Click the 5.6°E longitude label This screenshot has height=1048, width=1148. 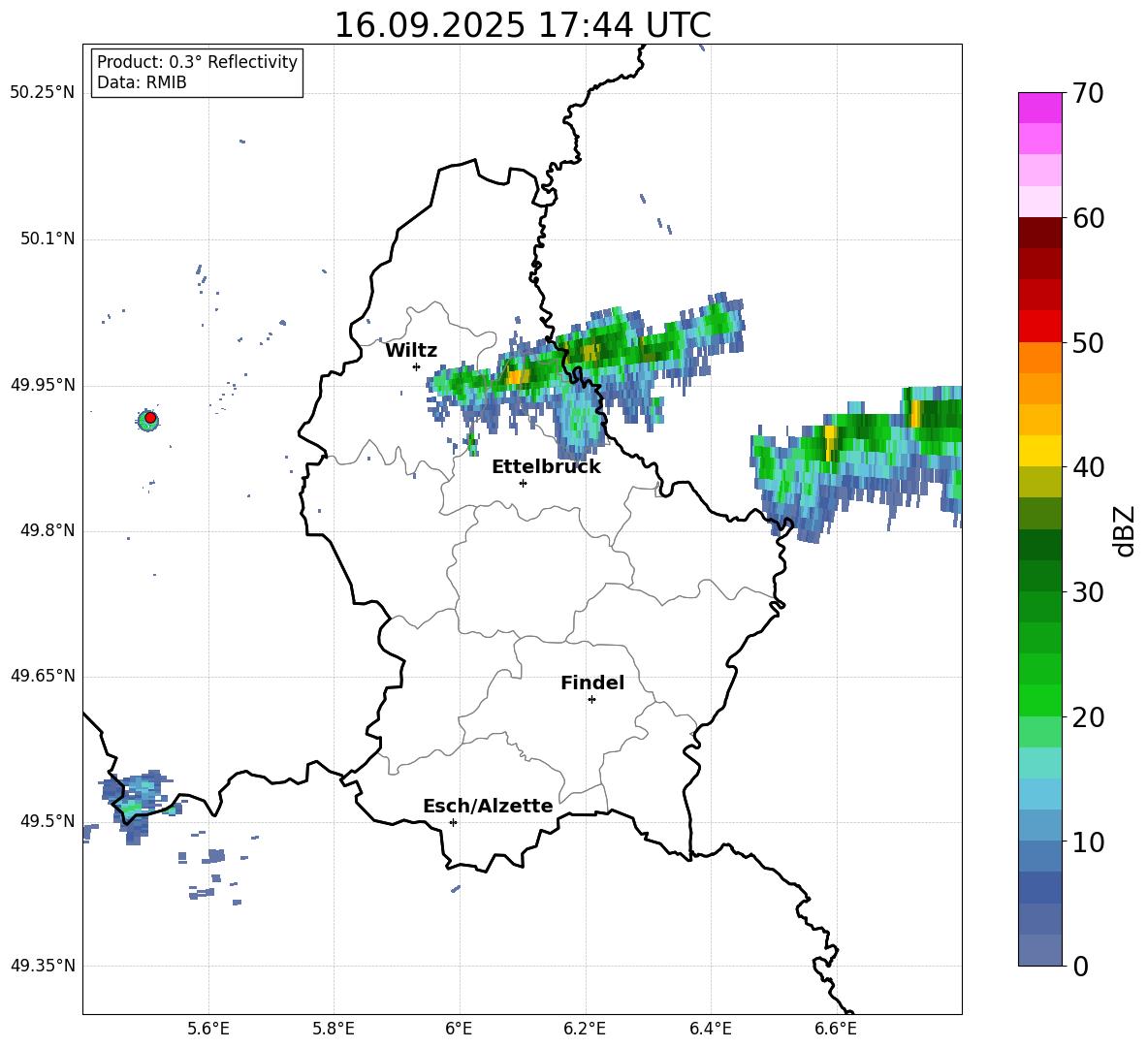[208, 1029]
